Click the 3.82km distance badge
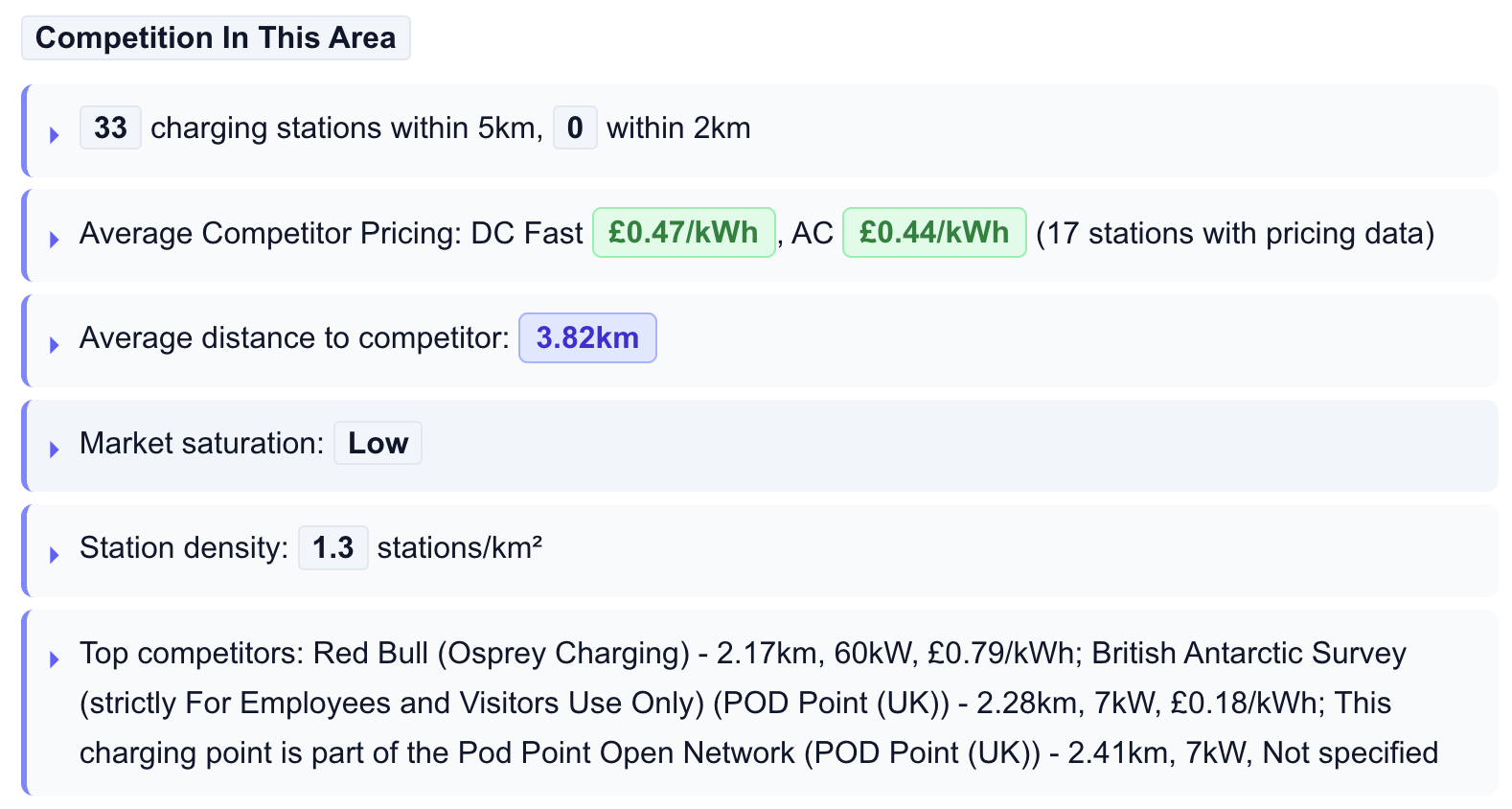Viewport: 1512px width, 809px height. pos(587,338)
